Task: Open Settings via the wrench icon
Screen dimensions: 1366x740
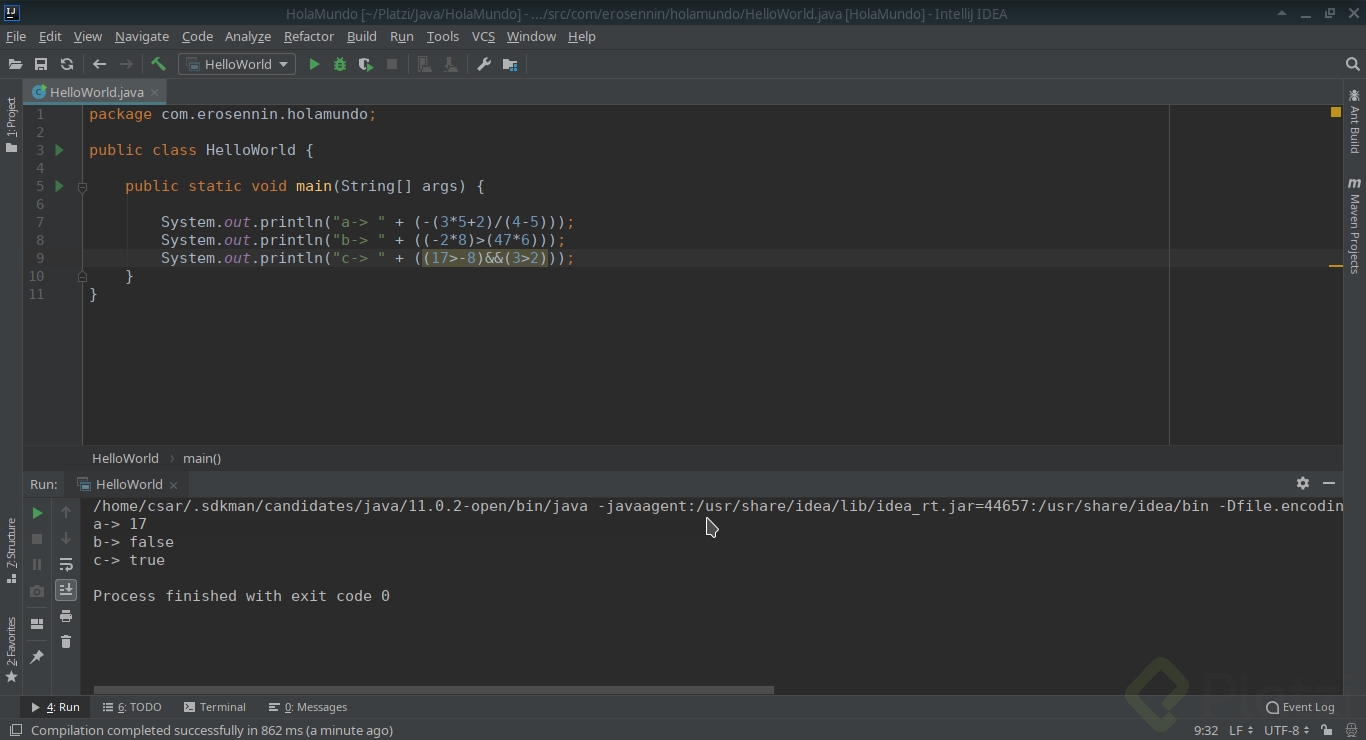Action: tap(484, 64)
